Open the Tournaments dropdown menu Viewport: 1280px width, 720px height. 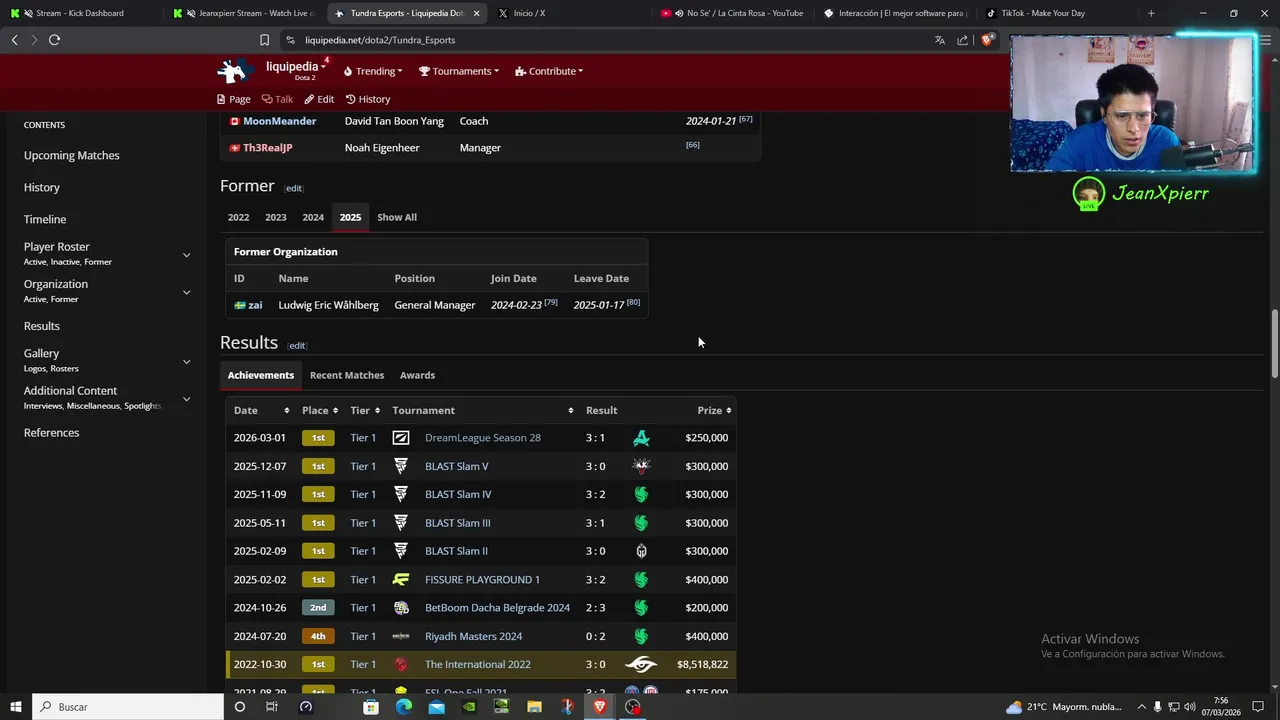pyautogui.click(x=459, y=71)
